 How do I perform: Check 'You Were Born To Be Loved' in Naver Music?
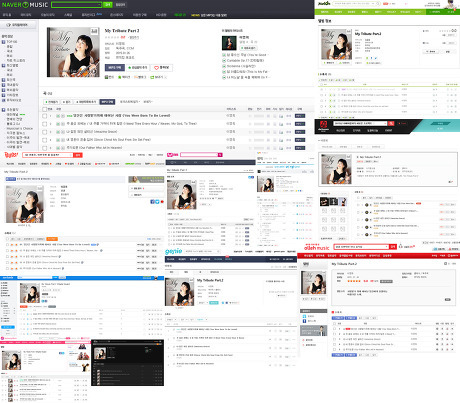(x=44, y=116)
